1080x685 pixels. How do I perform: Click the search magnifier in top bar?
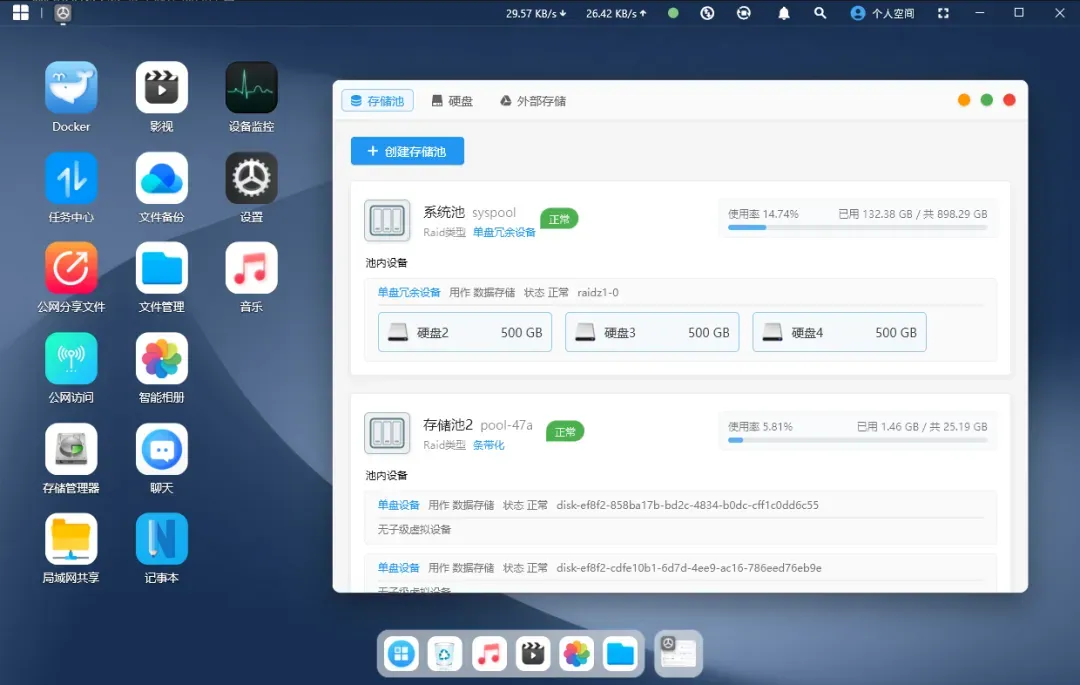click(820, 13)
